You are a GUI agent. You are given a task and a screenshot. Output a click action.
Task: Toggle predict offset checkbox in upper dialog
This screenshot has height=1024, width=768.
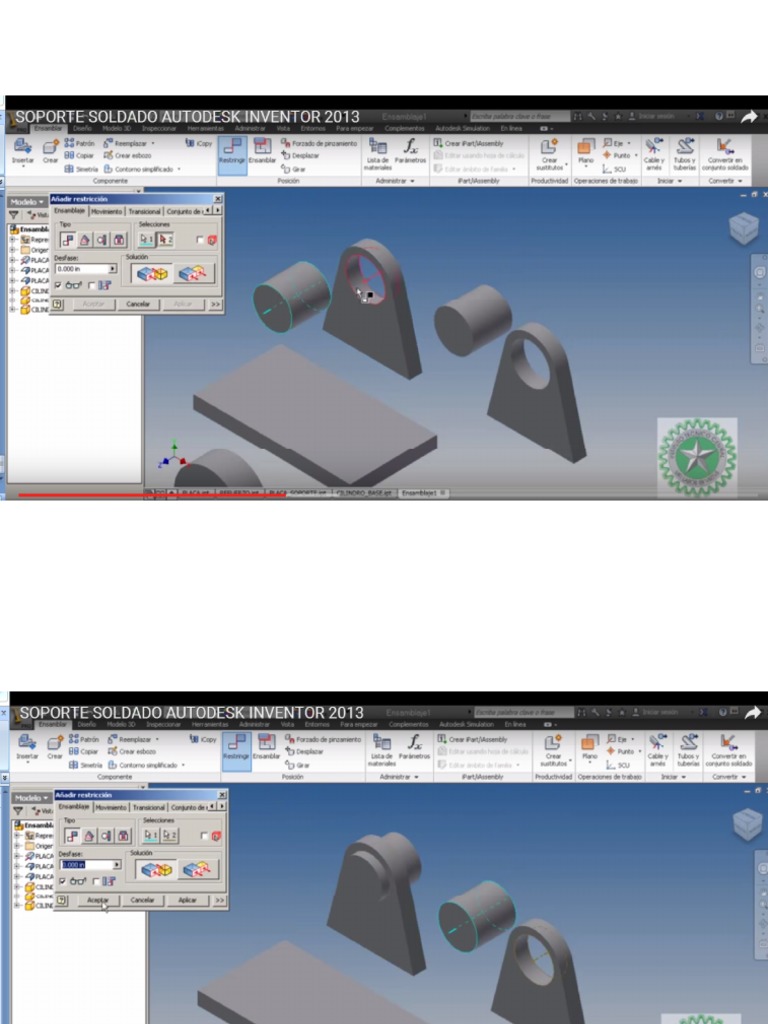[x=91, y=285]
